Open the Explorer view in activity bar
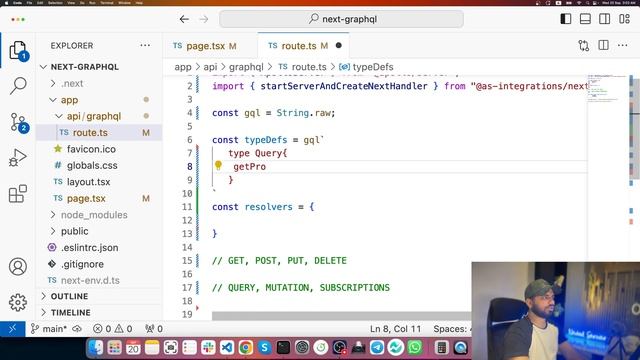 [x=18, y=51]
